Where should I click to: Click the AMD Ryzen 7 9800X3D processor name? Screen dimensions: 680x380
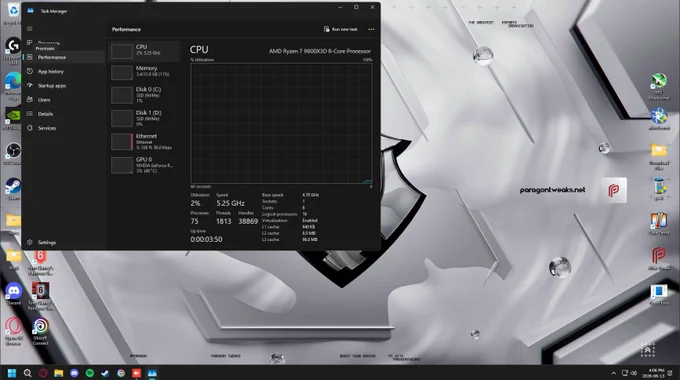click(x=320, y=51)
